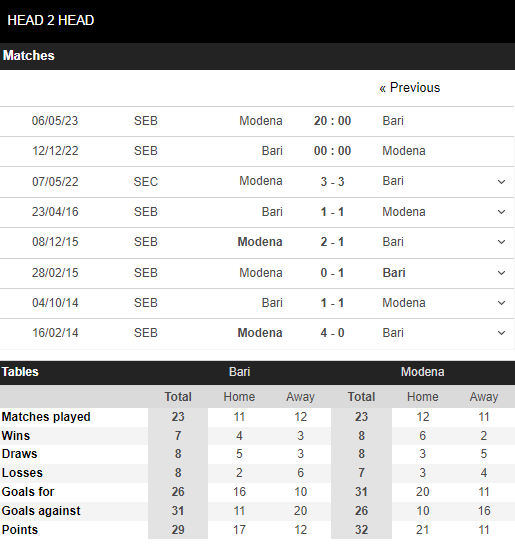Screen dimensions: 515x556
Task: Expand the 28/02/15 Modena 0-1 Bari match
Action: click(x=501, y=273)
